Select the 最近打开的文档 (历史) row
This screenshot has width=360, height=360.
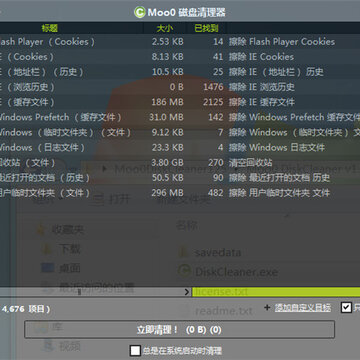tap(180, 178)
